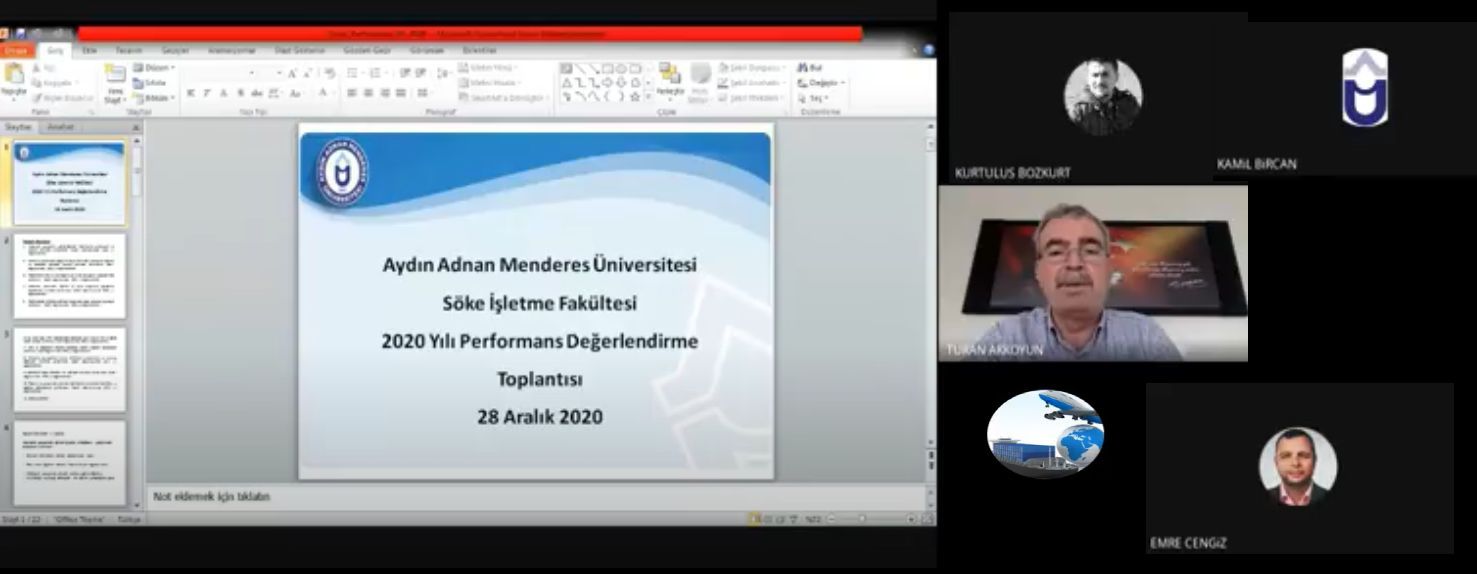
Task: Toggle bold formatting (K button)
Action: tap(190, 93)
